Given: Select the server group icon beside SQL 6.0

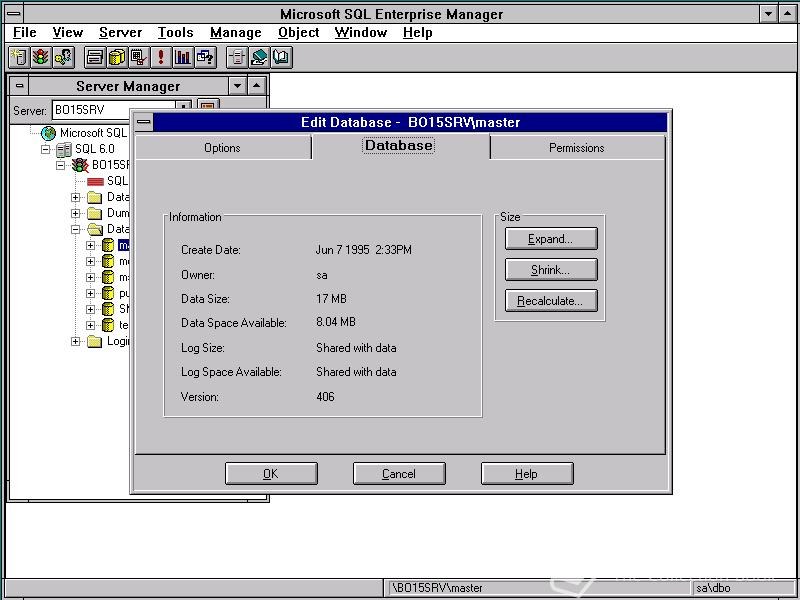Looking at the screenshot, I should (64, 149).
